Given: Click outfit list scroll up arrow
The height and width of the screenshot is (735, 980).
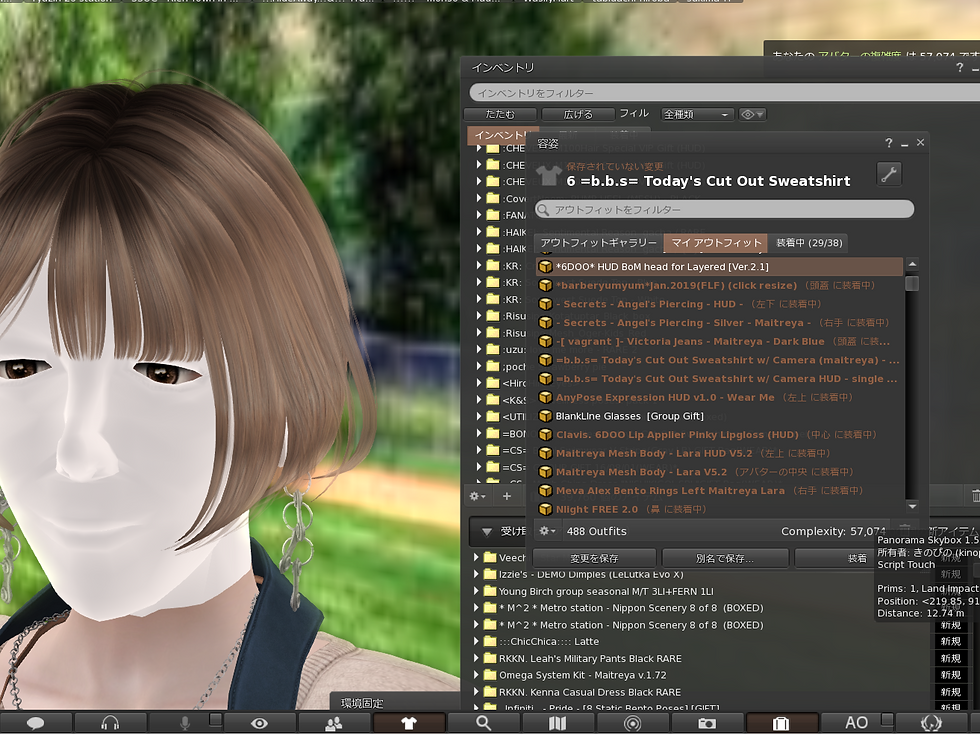Looking at the screenshot, I should click(x=912, y=264).
